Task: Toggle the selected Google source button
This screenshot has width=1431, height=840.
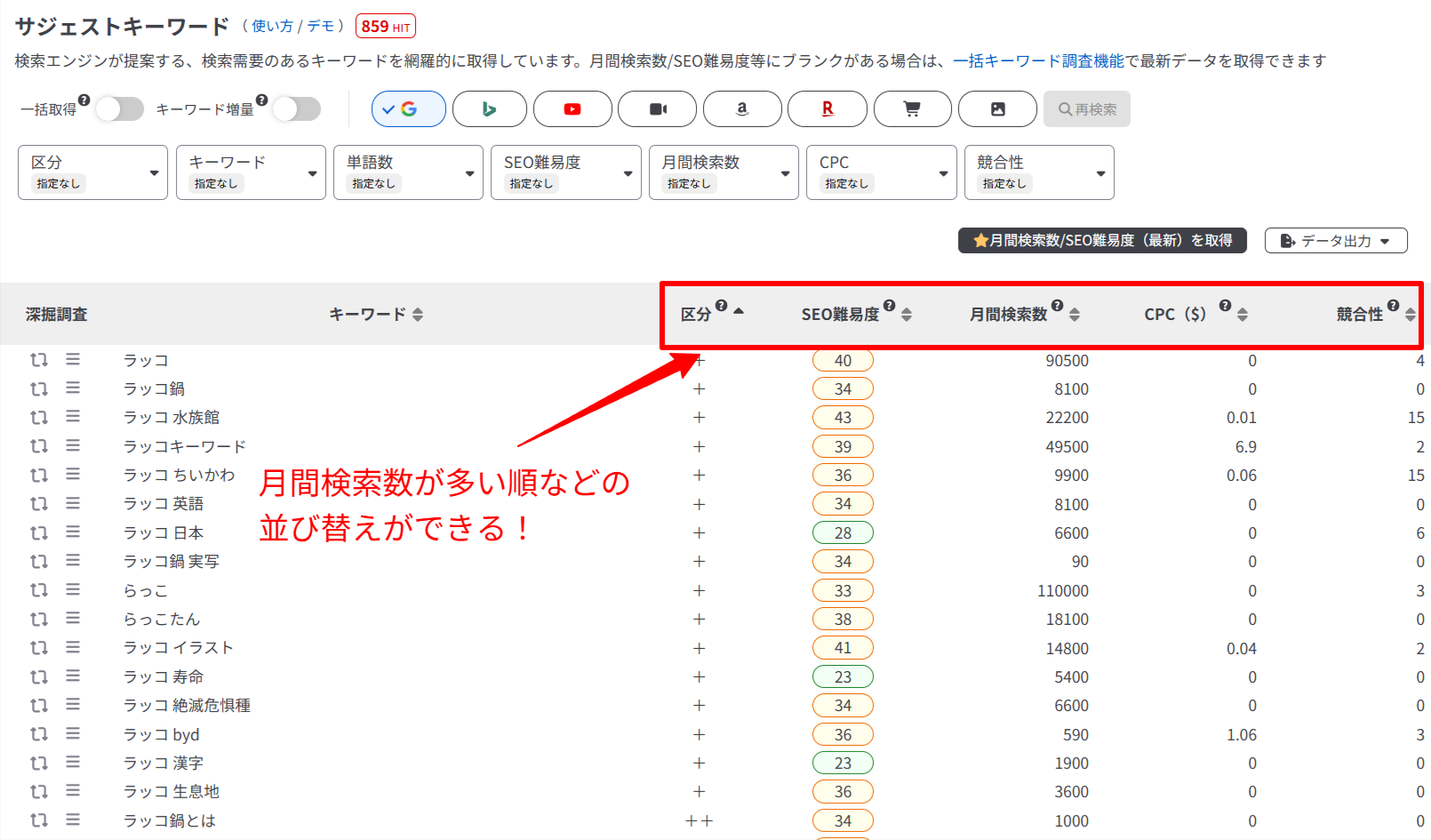Action: (x=409, y=109)
